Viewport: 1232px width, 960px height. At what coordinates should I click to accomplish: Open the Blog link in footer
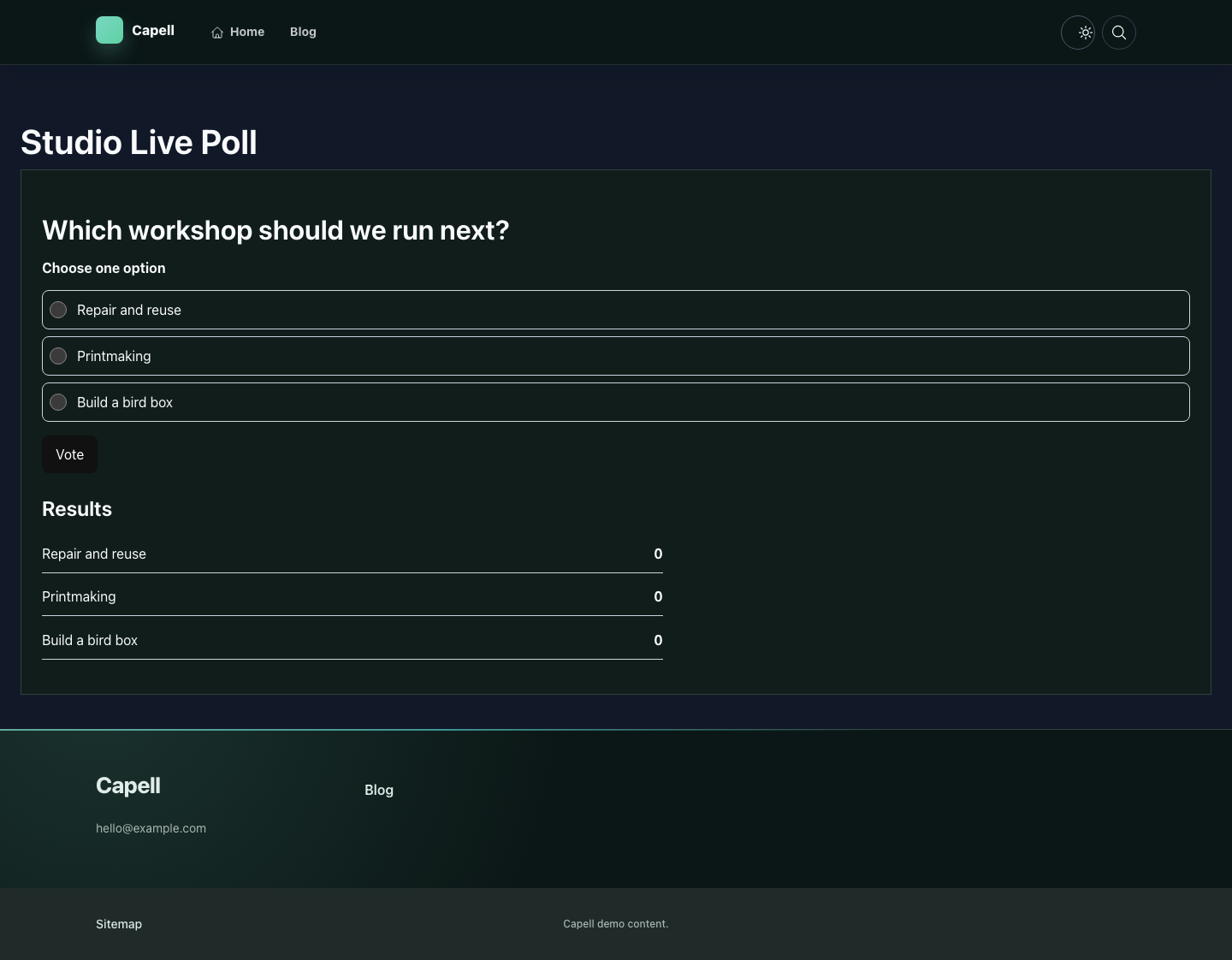(x=379, y=790)
